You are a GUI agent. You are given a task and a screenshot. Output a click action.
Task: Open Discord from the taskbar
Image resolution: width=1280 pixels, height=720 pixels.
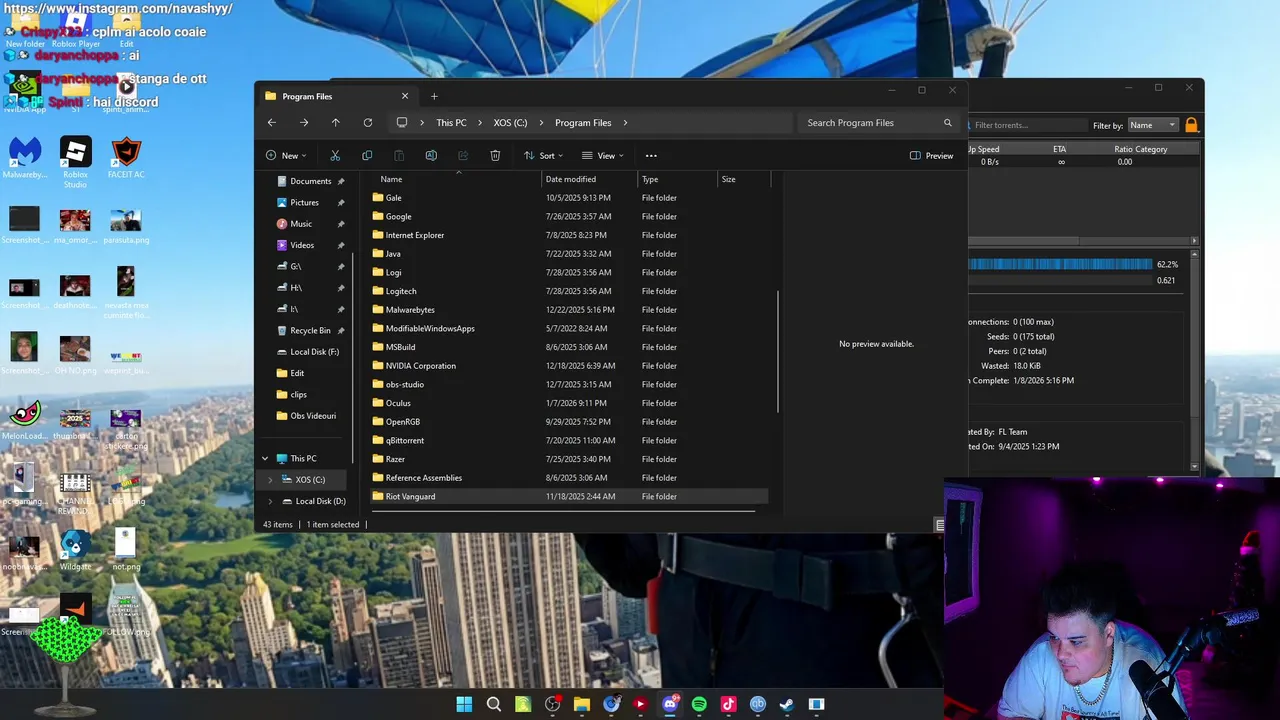point(670,704)
